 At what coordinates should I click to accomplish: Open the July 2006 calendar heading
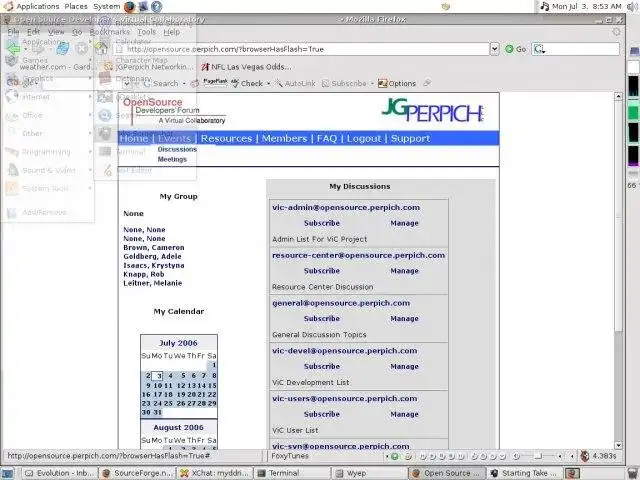pyautogui.click(x=178, y=343)
